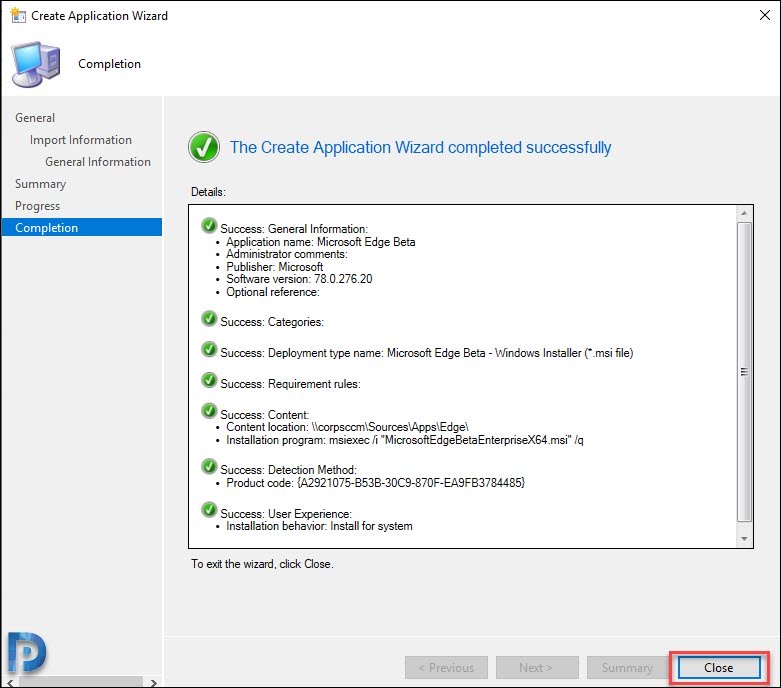Click the computer icon in the wizard header
This screenshot has height=688, width=781.
(36, 65)
